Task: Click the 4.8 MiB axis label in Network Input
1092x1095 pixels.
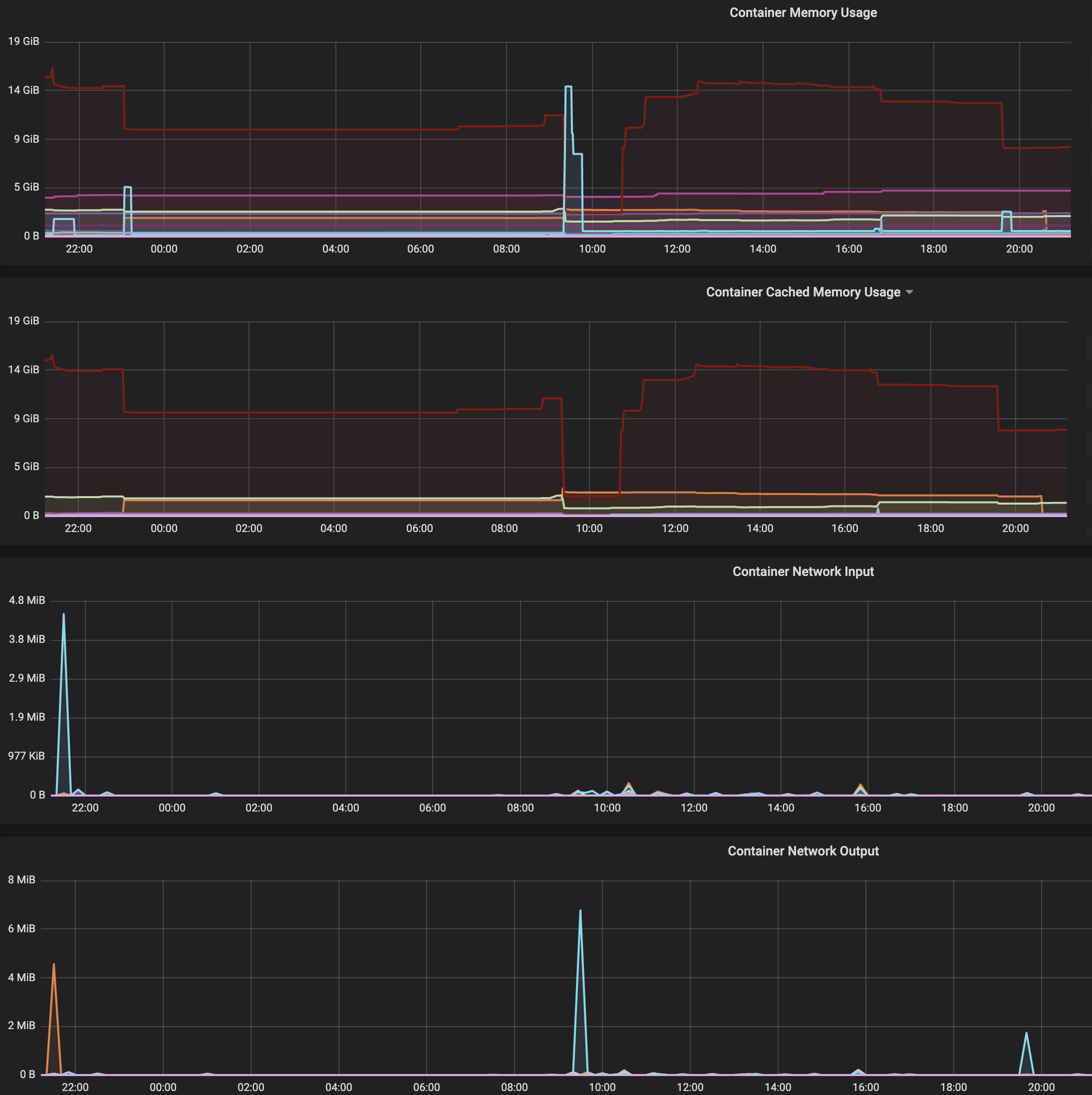Action: click(26, 600)
